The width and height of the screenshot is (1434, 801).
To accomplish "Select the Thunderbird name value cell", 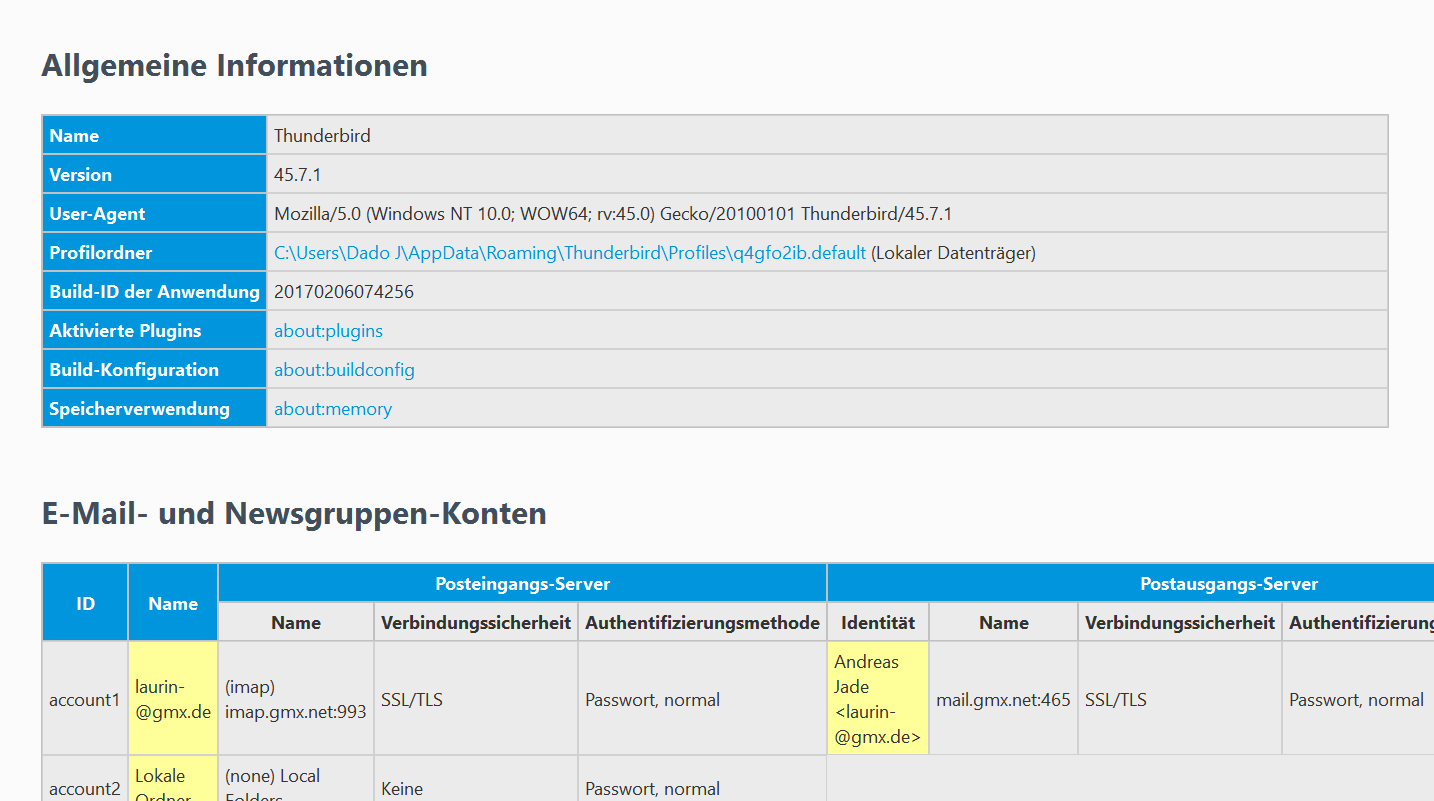I will coord(827,135).
